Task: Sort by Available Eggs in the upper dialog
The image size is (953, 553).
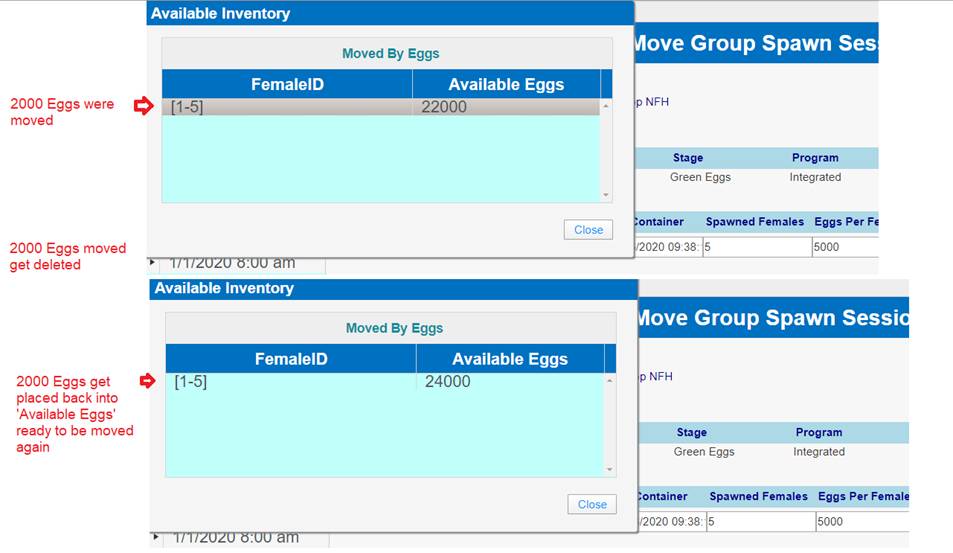Action: 506,85
